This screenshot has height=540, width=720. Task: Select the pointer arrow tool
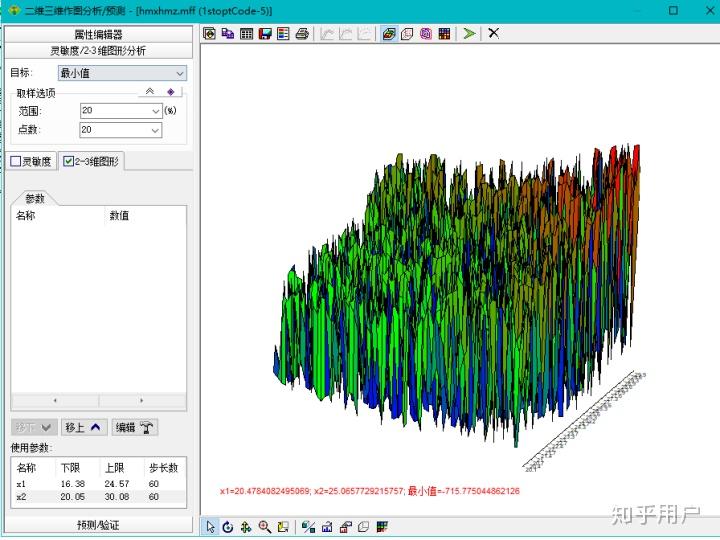click(210, 527)
